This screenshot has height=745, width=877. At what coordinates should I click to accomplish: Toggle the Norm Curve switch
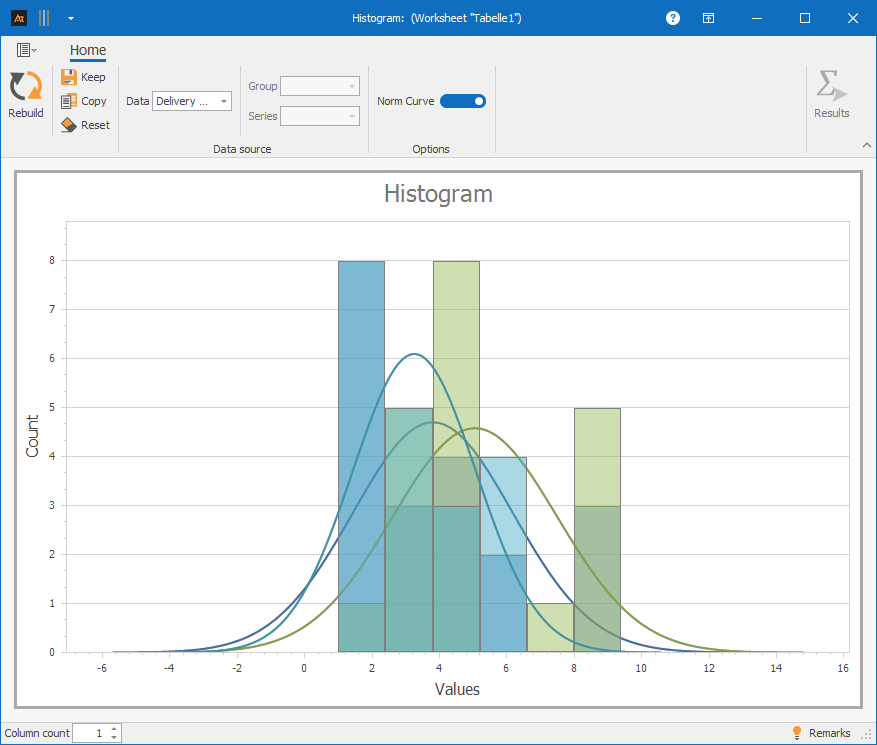pyautogui.click(x=463, y=101)
